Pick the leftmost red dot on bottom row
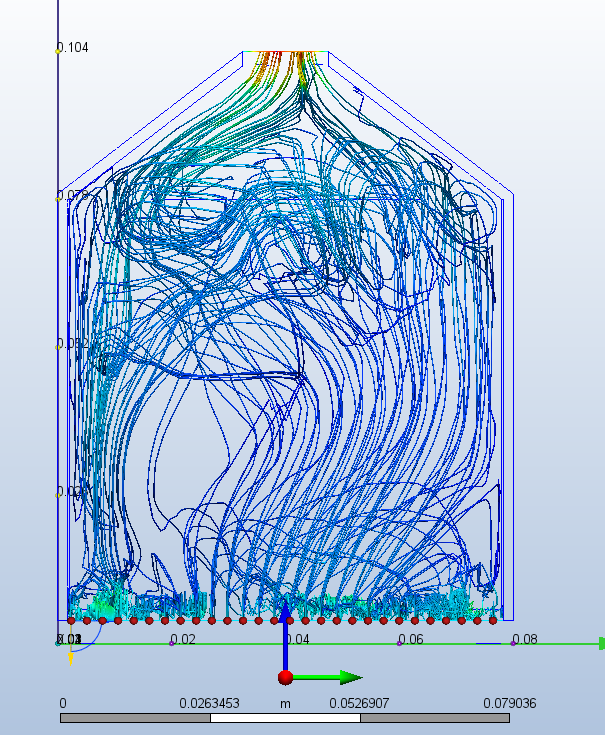Viewport: 605px width, 735px height. pyautogui.click(x=71, y=621)
